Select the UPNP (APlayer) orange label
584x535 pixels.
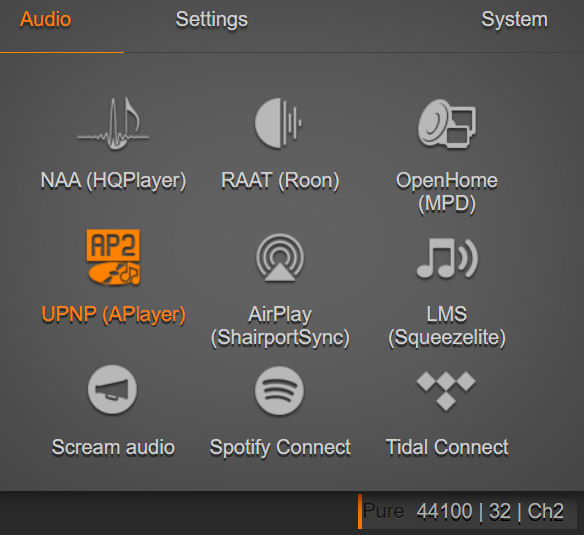[113, 314]
